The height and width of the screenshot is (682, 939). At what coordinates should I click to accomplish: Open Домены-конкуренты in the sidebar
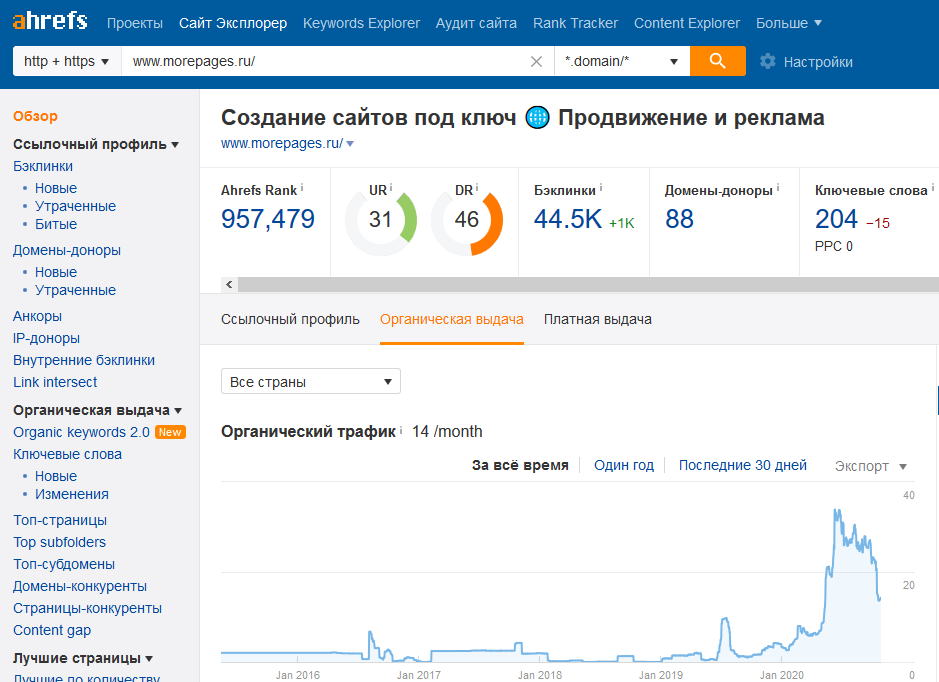[x=80, y=586]
